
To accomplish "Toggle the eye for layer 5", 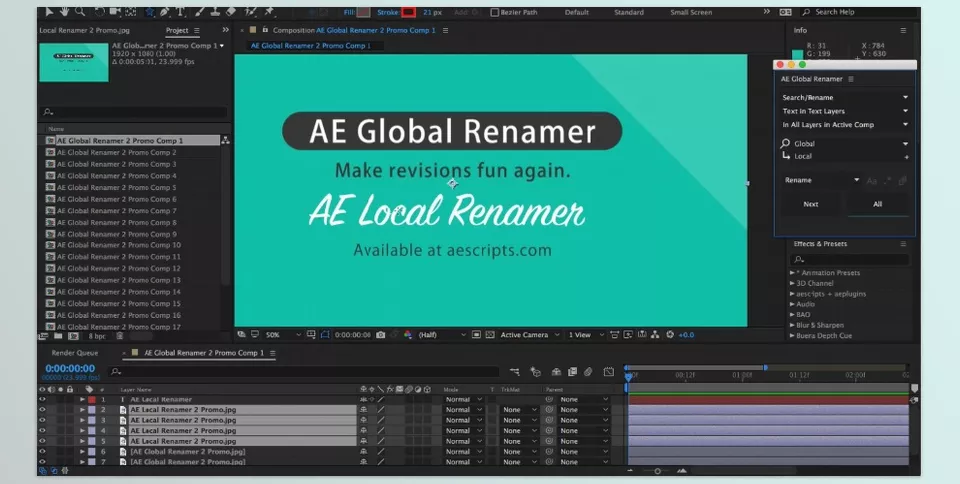I will click(42, 441).
